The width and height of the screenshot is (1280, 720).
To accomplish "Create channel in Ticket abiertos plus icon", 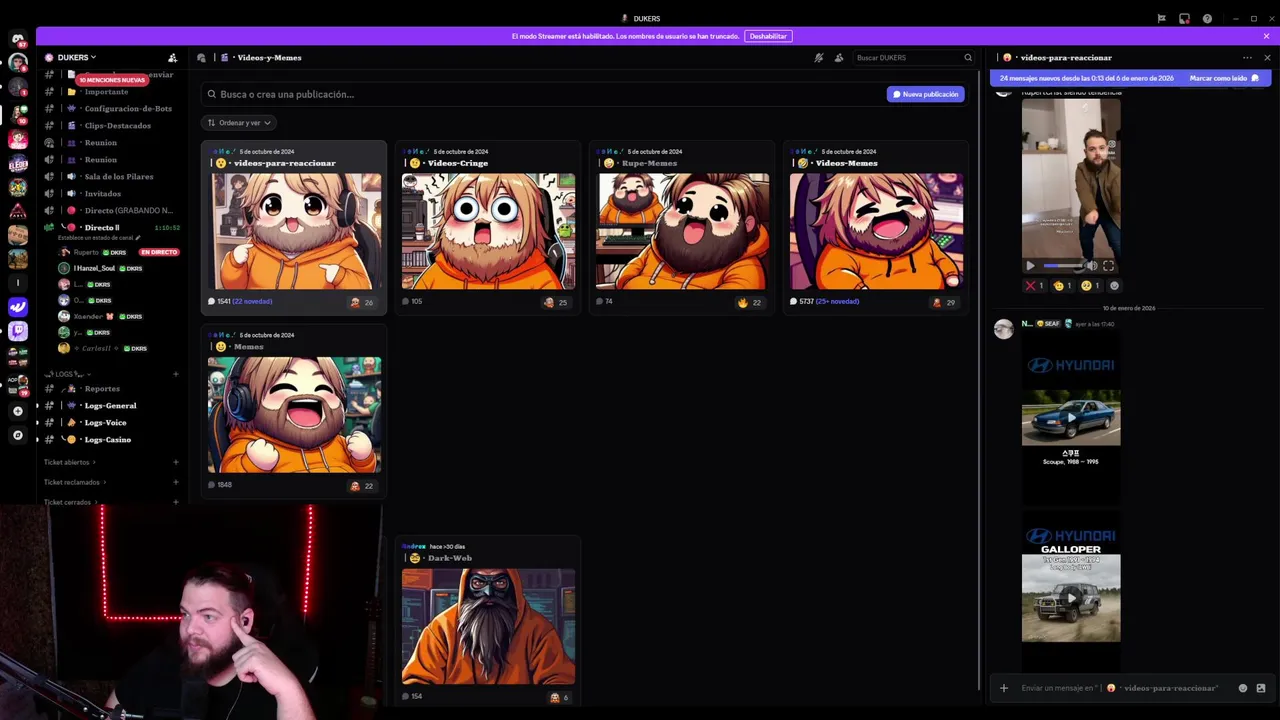I will click(176, 462).
